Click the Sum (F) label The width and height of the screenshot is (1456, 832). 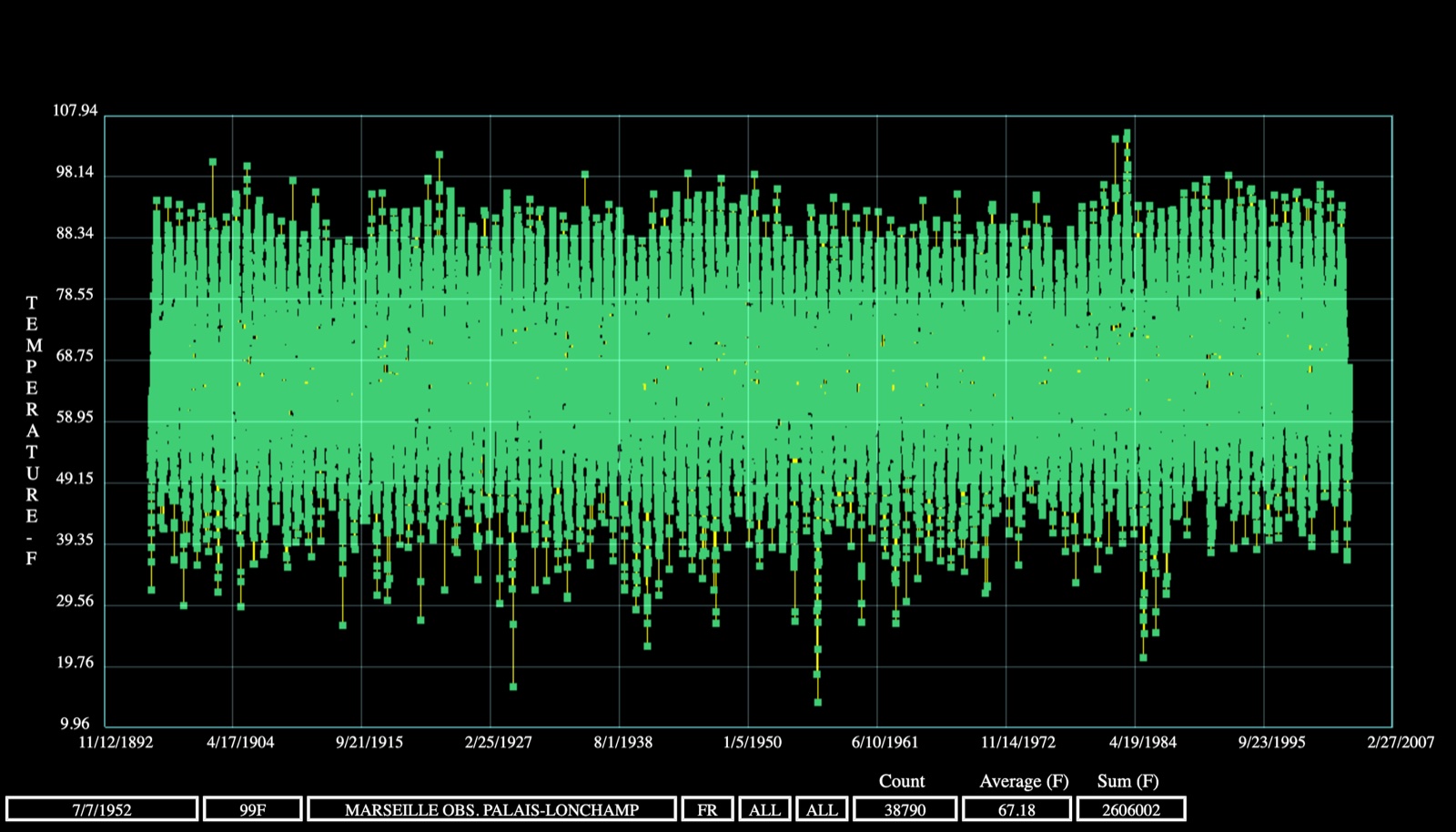[1127, 781]
